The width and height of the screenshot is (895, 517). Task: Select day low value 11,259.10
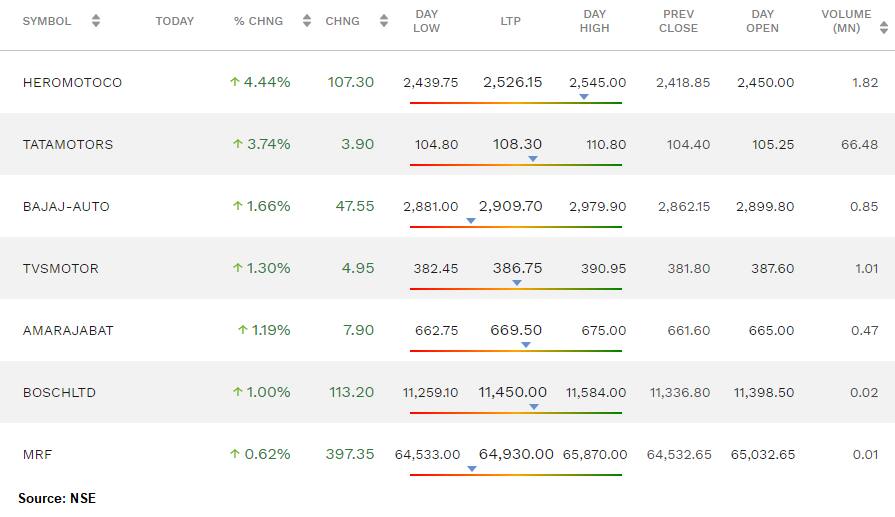point(430,393)
